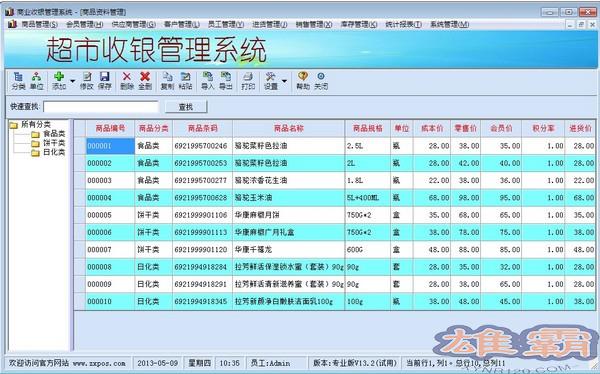Open the 员工管理(Y) menu

[226, 24]
